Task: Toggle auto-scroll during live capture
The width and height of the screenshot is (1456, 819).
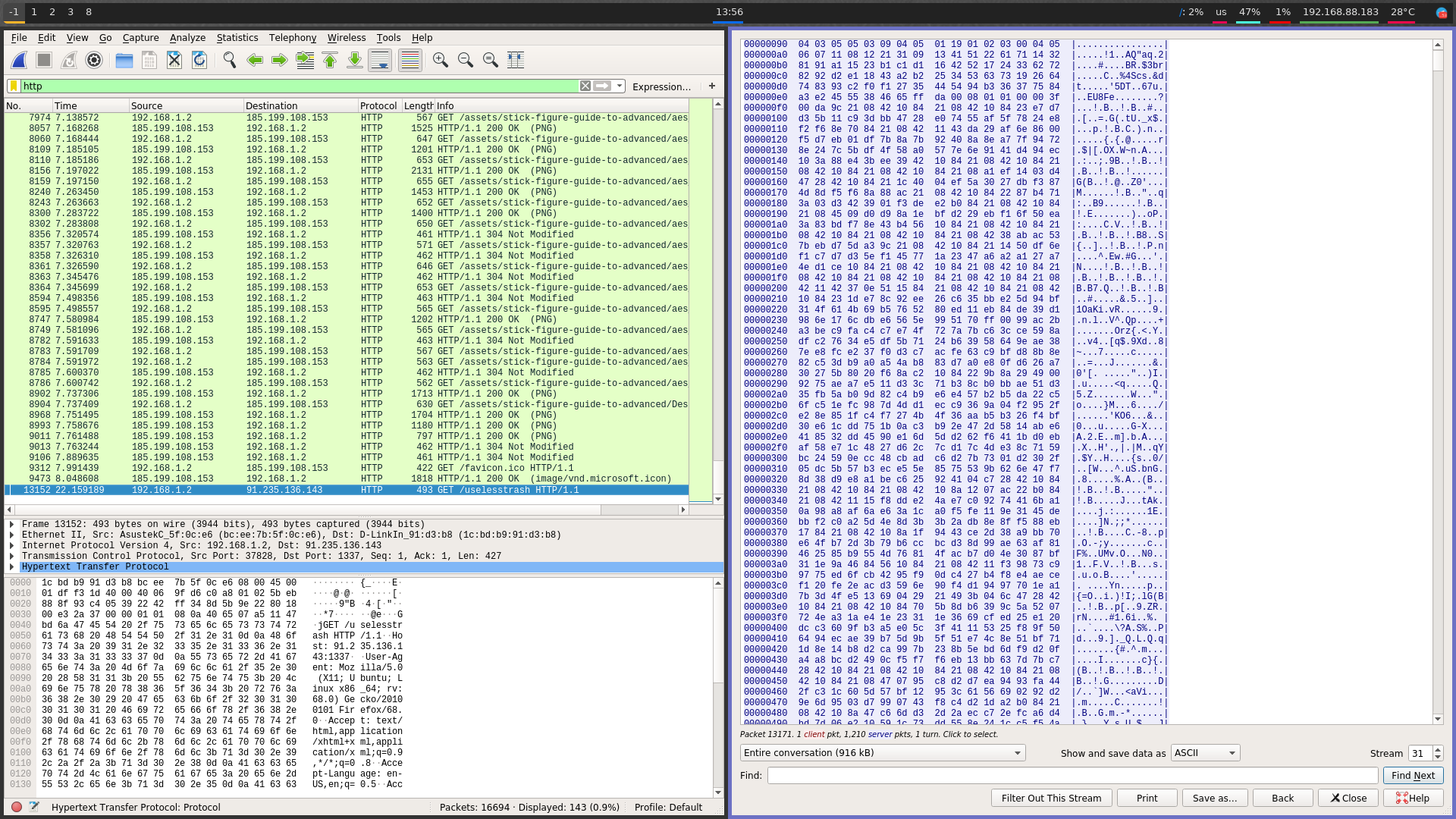Action: pos(380,60)
